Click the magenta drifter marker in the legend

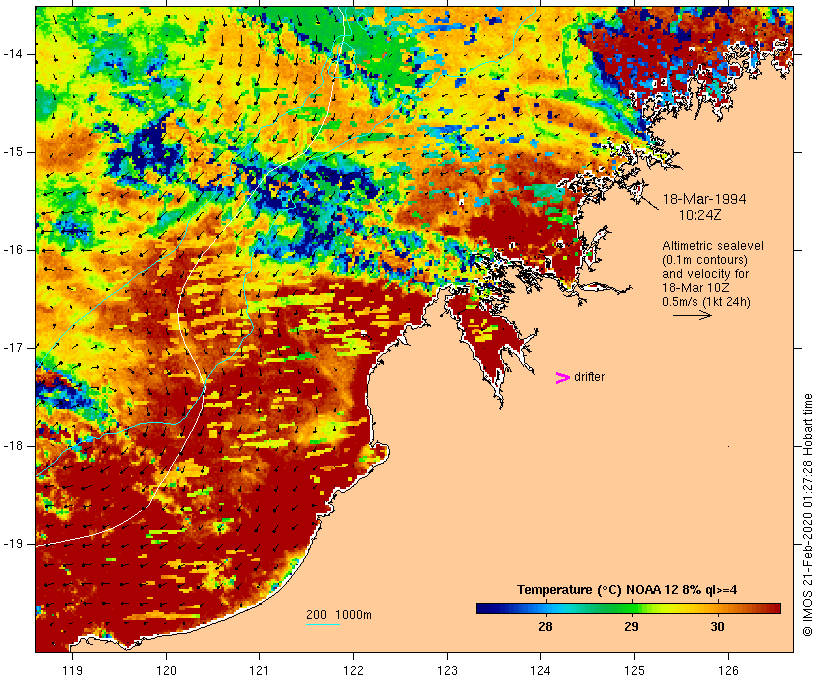click(562, 378)
